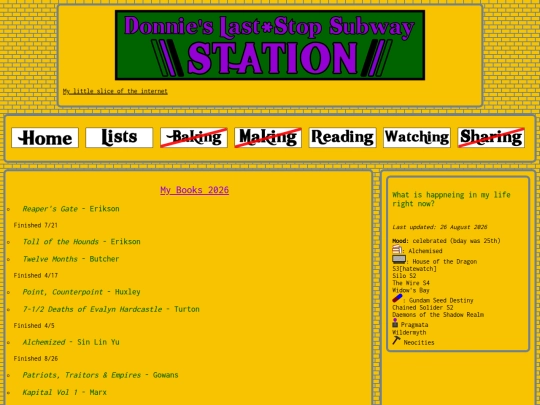Select the crossed-out Making button
Viewport: 540px width, 405px height.
pyautogui.click(x=268, y=138)
